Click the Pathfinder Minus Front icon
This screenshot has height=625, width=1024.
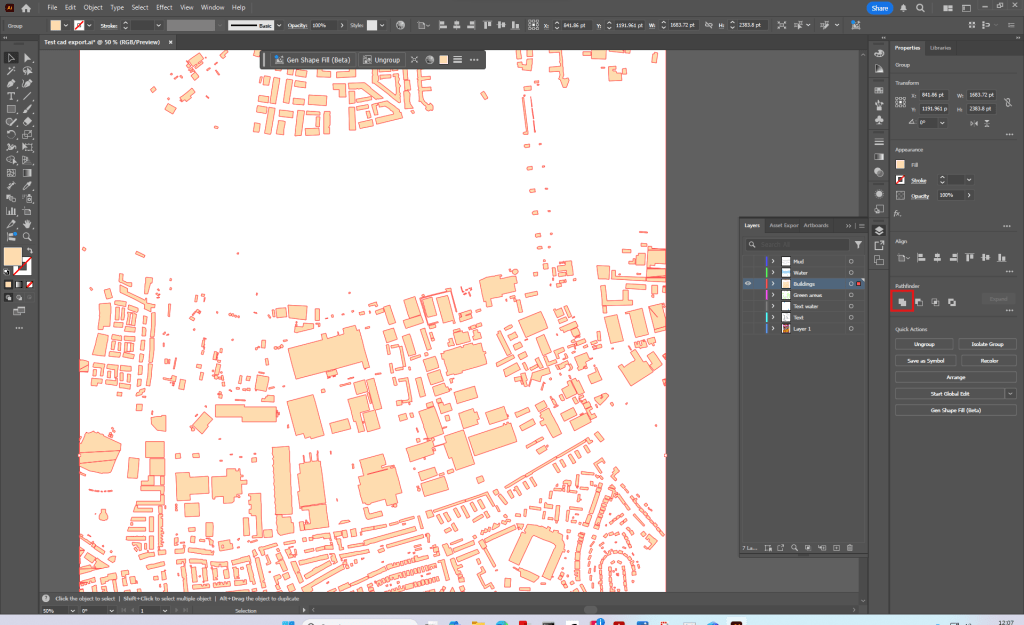(x=918, y=301)
